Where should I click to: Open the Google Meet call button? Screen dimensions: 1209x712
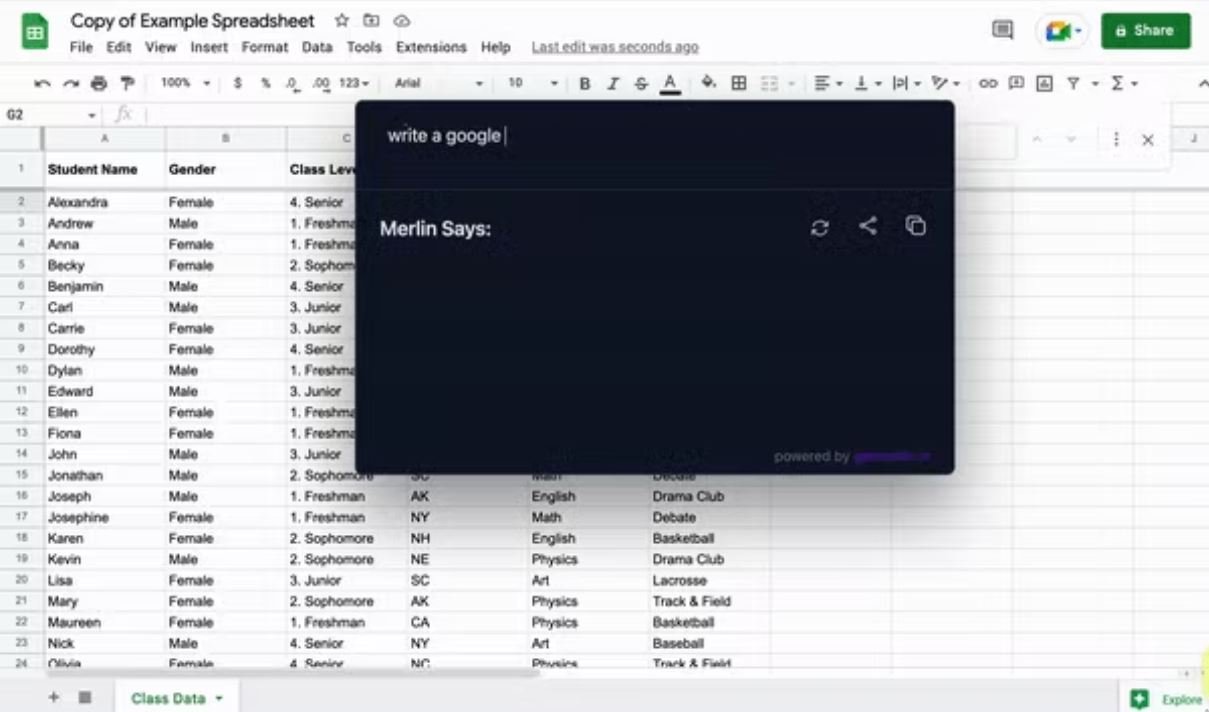pos(1061,31)
